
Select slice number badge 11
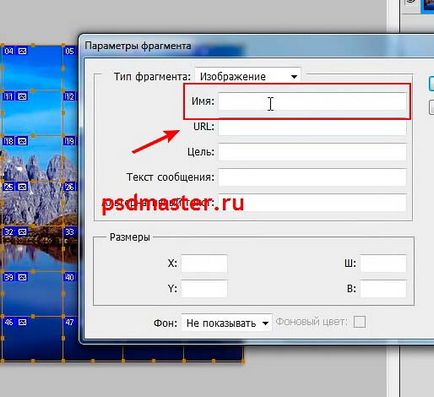click(9, 97)
